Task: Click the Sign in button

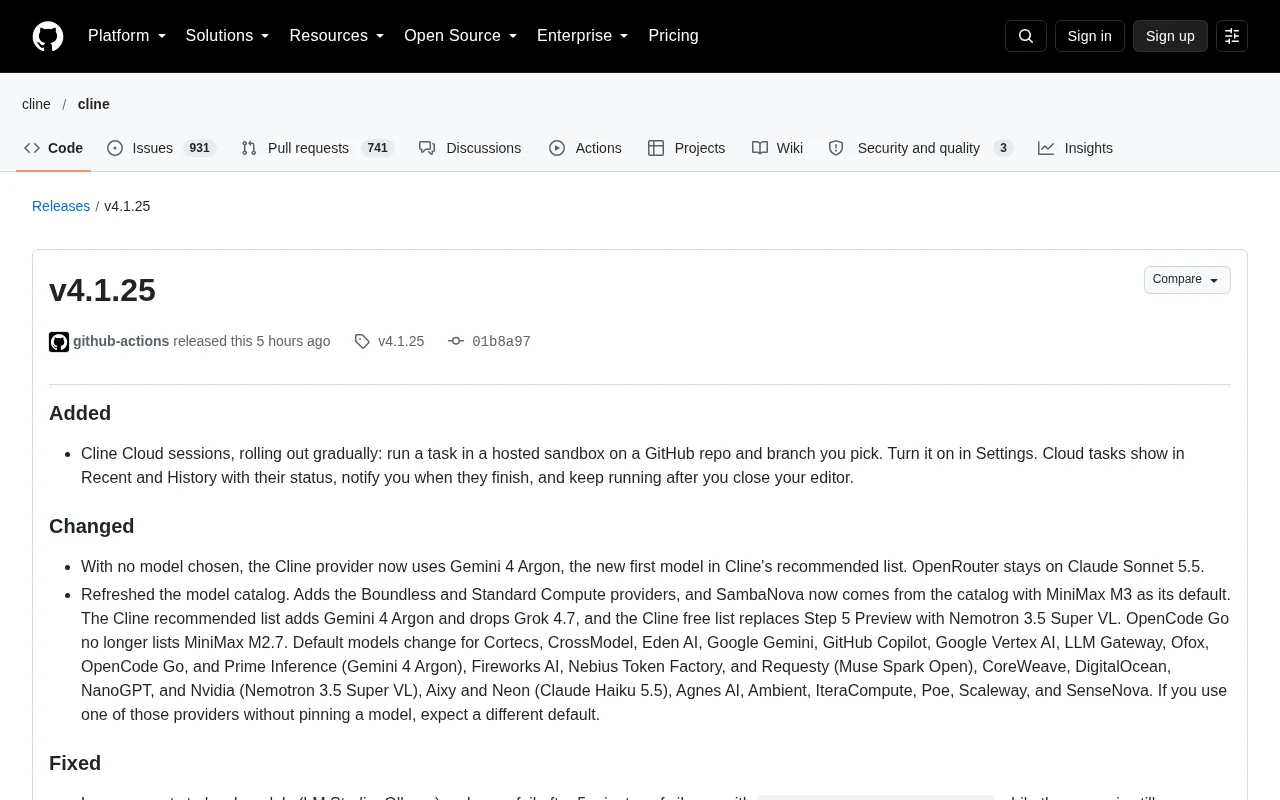Action: [1089, 36]
